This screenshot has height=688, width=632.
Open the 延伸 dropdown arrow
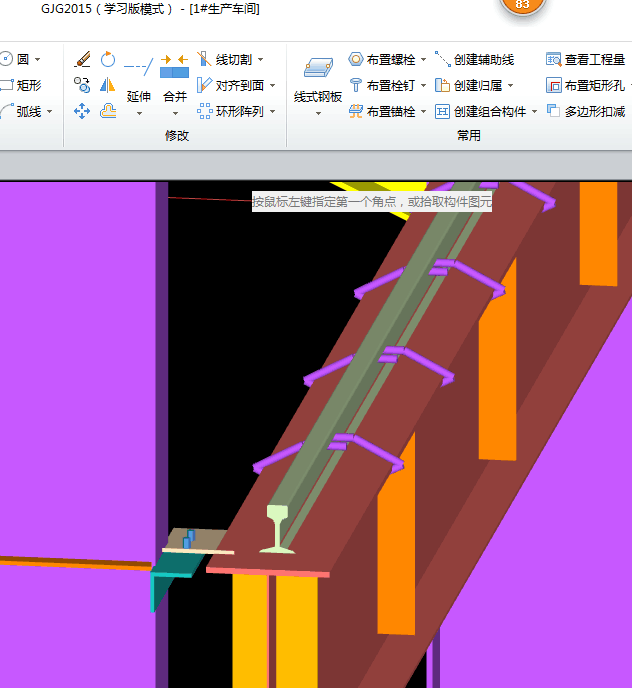click(x=139, y=113)
